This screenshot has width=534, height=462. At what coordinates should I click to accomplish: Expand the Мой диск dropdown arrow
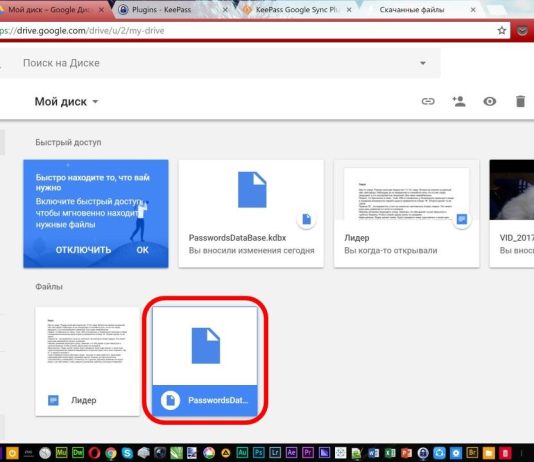95,102
